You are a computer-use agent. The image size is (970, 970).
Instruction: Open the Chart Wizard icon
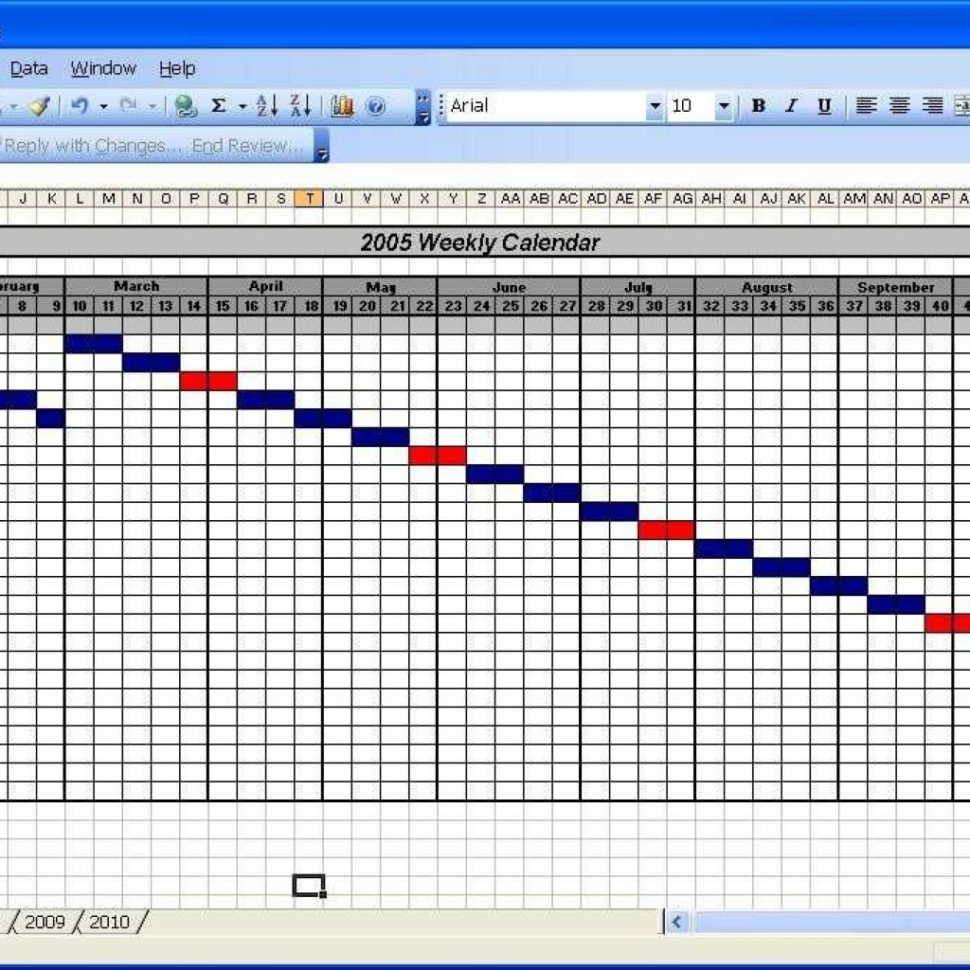pos(342,106)
